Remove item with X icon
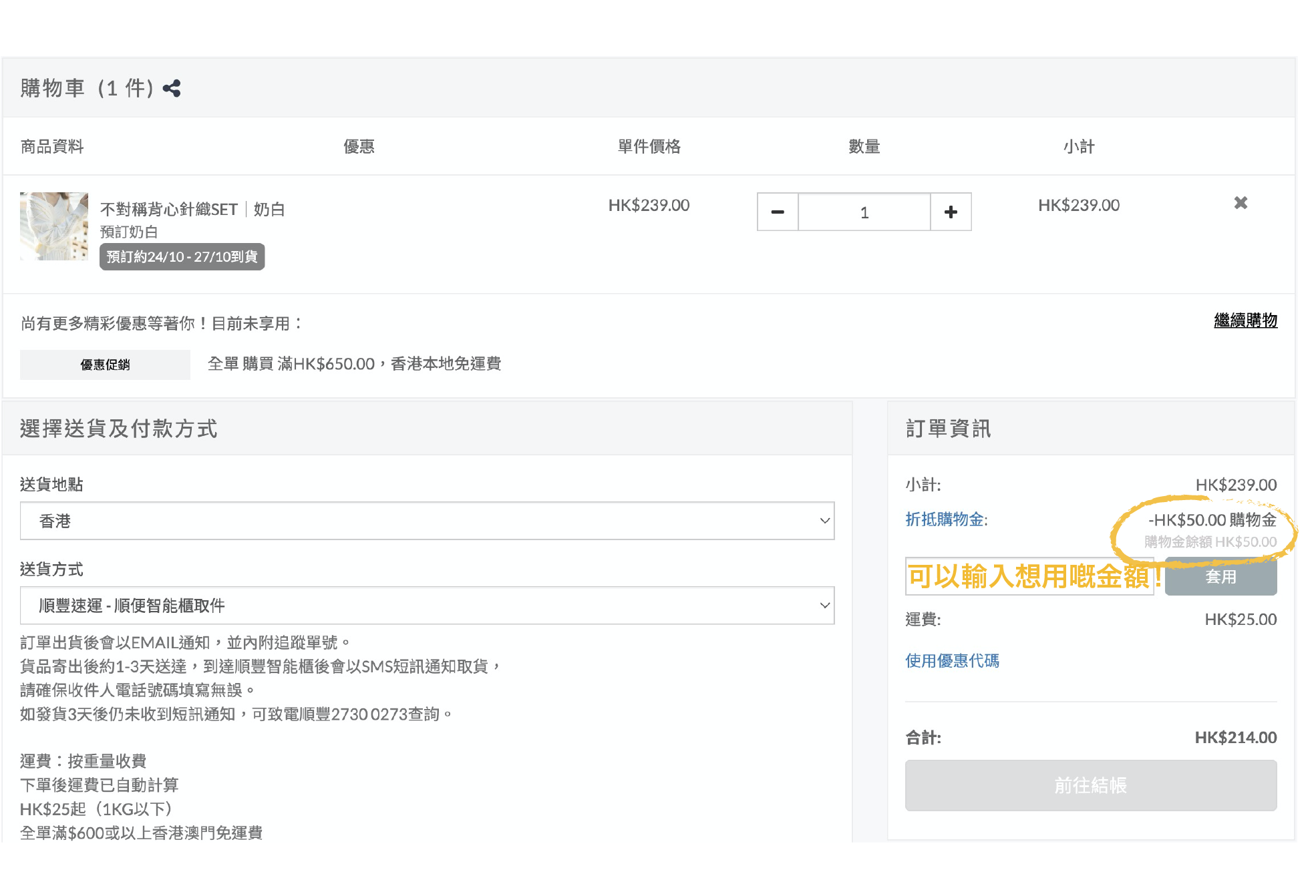This screenshot has height=896, width=1316. [x=1241, y=203]
